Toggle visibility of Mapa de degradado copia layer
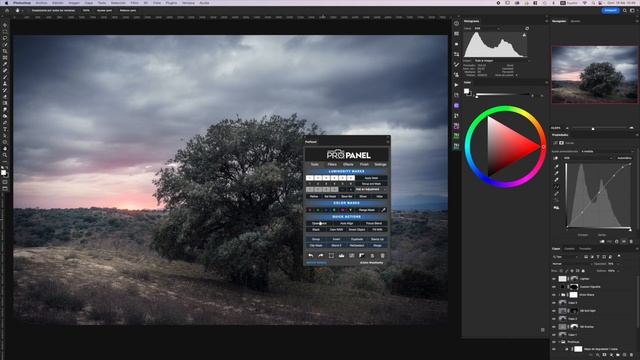Screen dimensions: 640x360 [554, 349]
